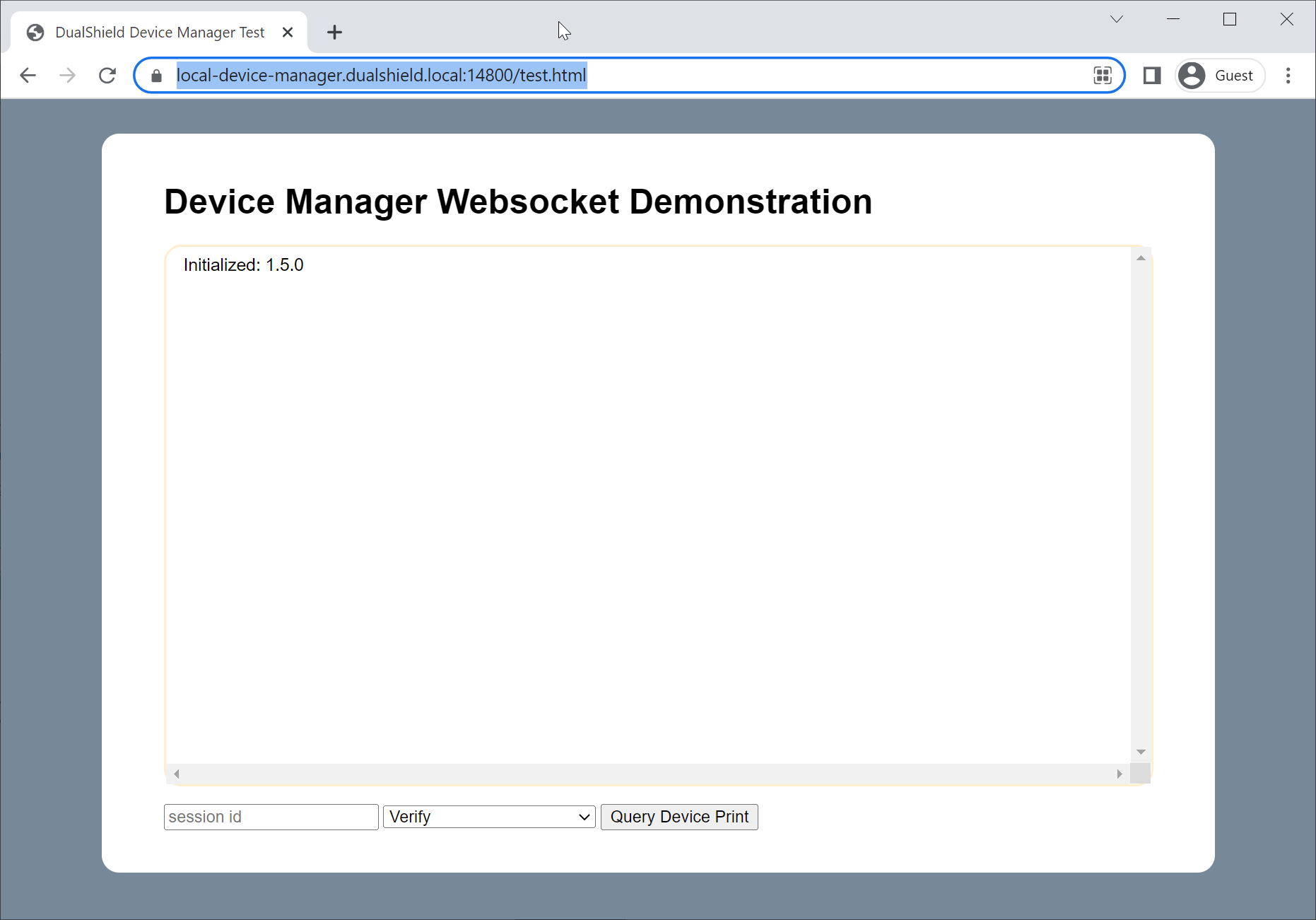1316x920 pixels.
Task: Click the log area scroll down arrow
Action: 1141,752
